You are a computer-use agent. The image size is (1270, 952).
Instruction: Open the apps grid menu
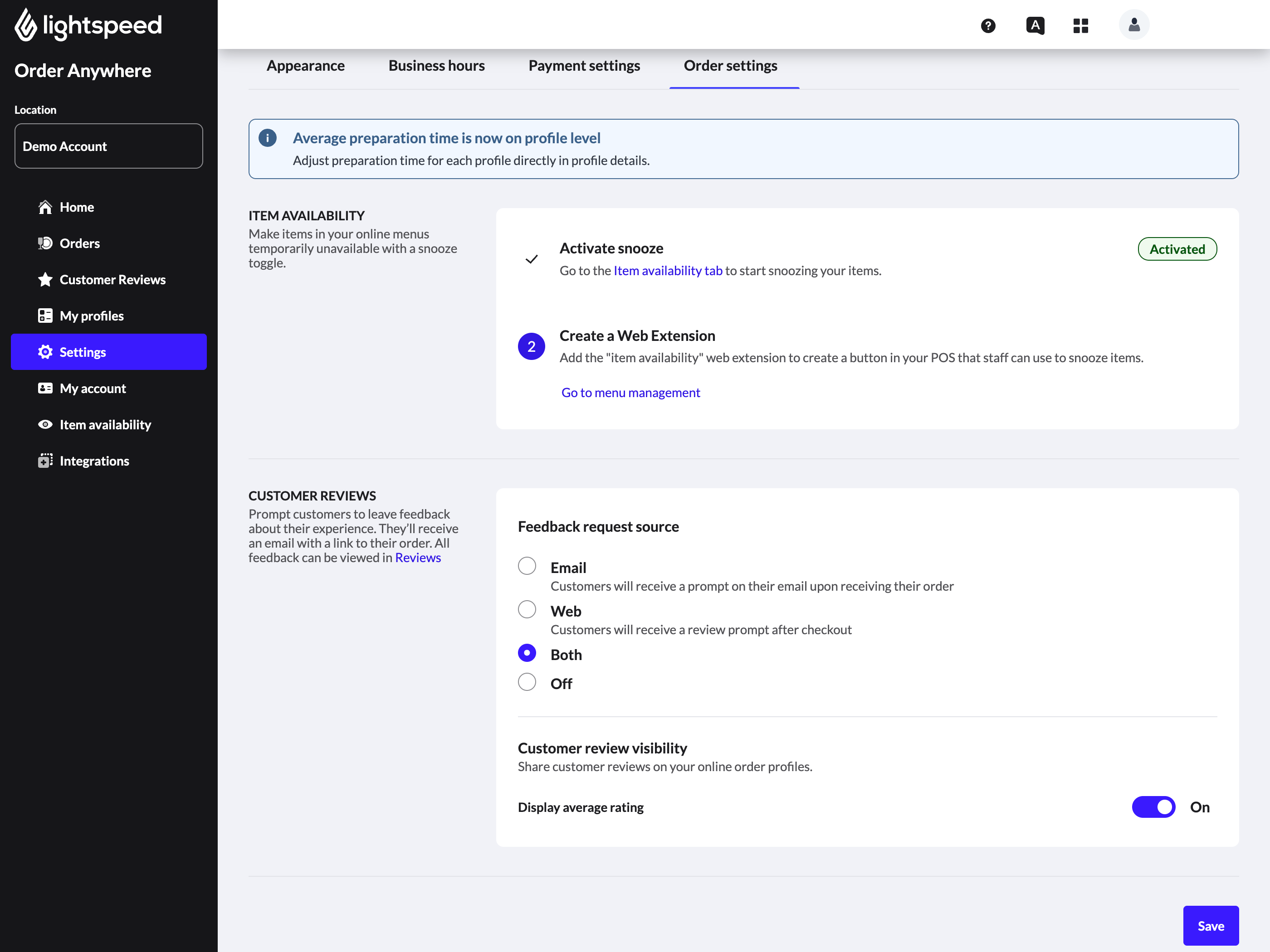tap(1080, 26)
